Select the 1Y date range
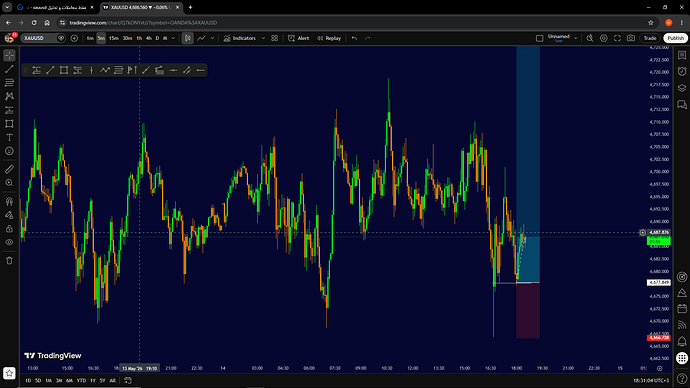The height and width of the screenshot is (388, 690). tap(92, 381)
